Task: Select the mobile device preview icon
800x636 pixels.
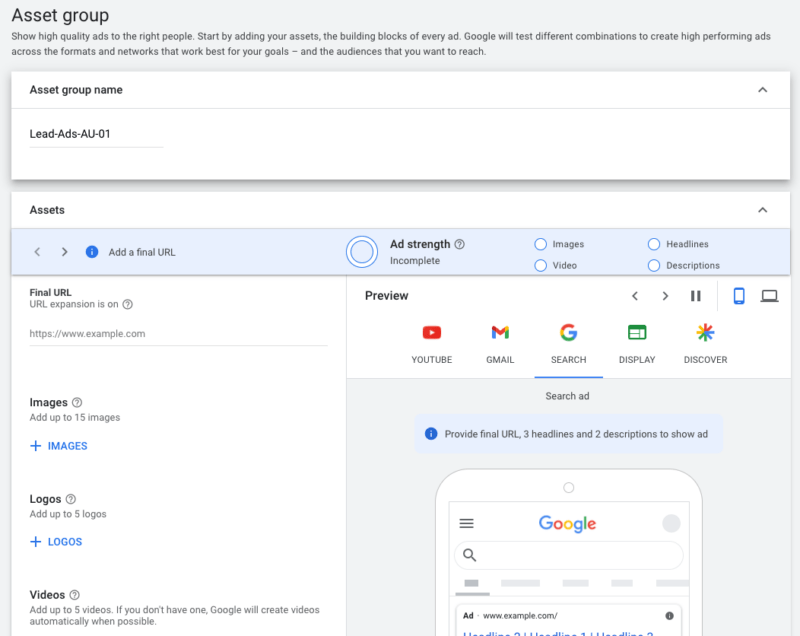Action: click(x=739, y=296)
